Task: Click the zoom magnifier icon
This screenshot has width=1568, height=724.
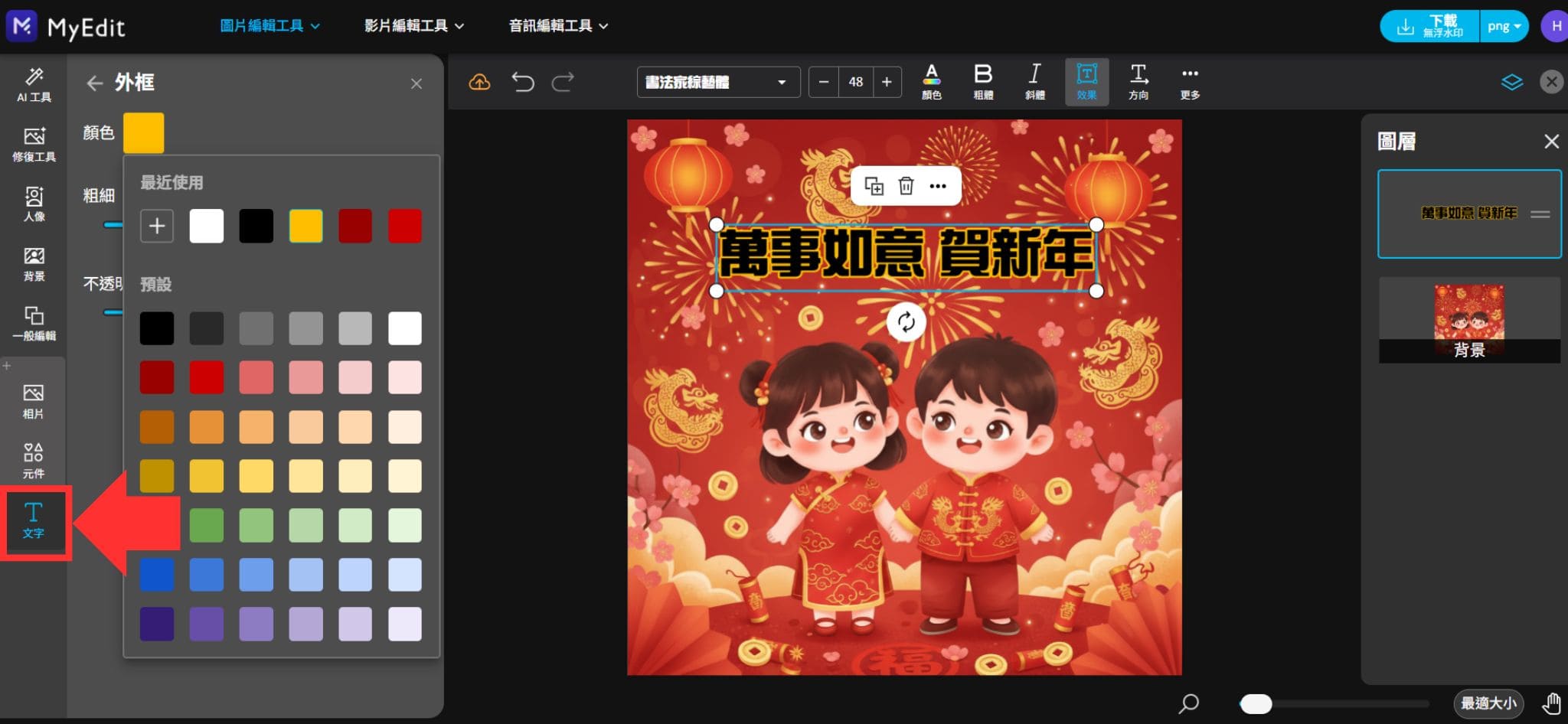Action: click(x=1189, y=703)
